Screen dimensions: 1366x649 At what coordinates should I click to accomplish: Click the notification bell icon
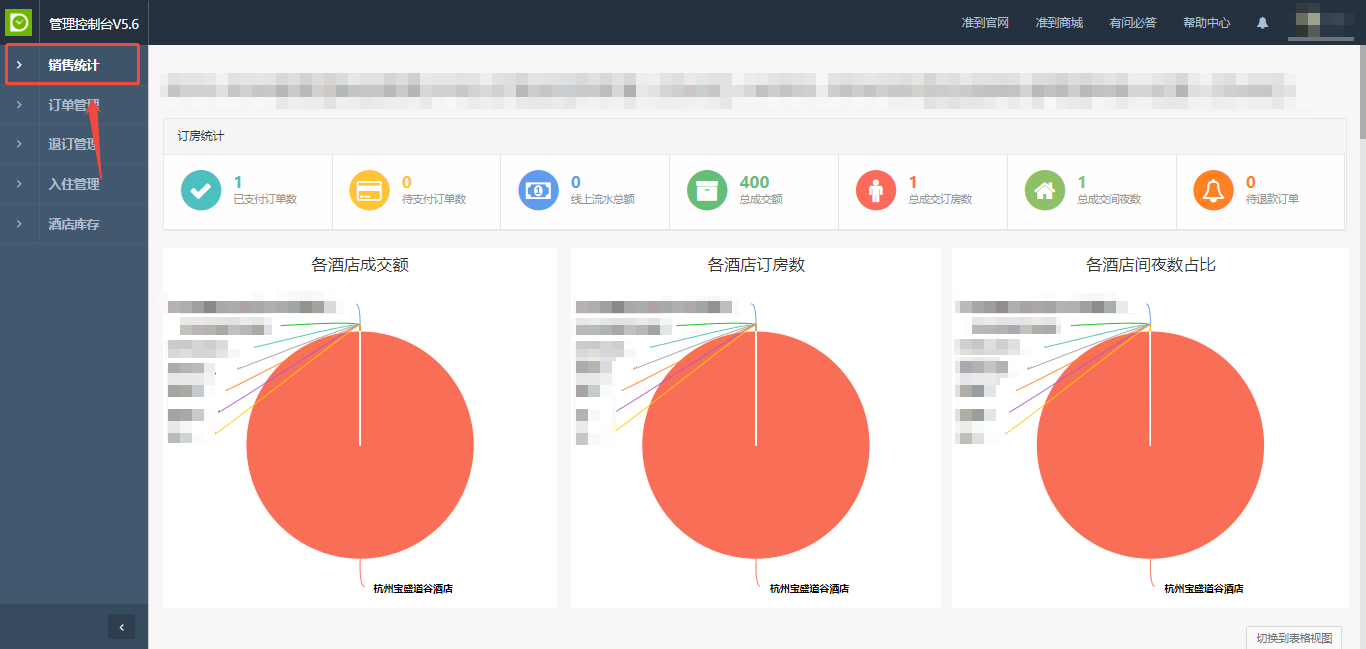tap(1262, 23)
